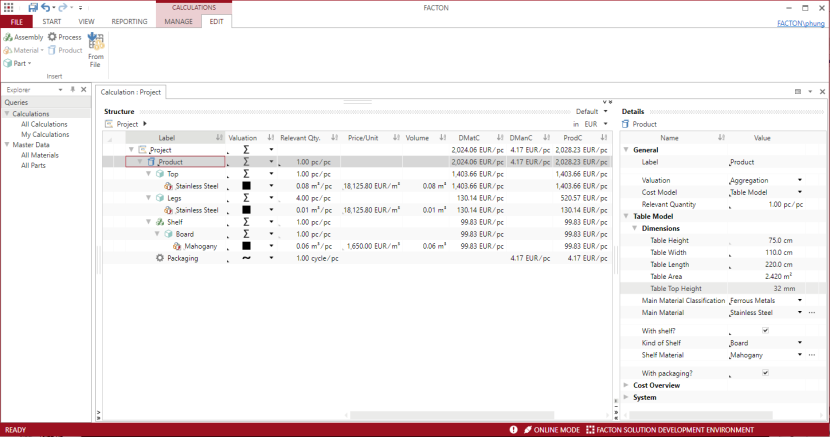Click the All Materials link
Image resolution: width=830 pixels, height=437 pixels.
(40, 155)
